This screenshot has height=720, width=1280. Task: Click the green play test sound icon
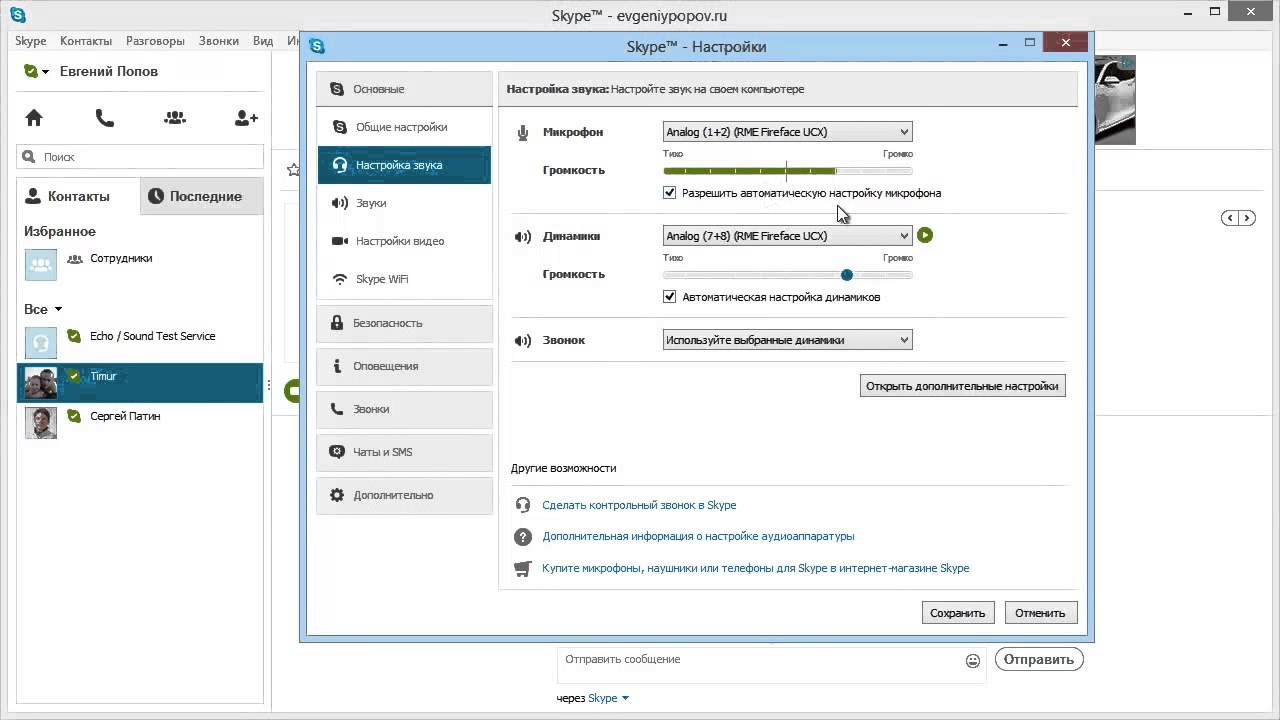pos(925,235)
